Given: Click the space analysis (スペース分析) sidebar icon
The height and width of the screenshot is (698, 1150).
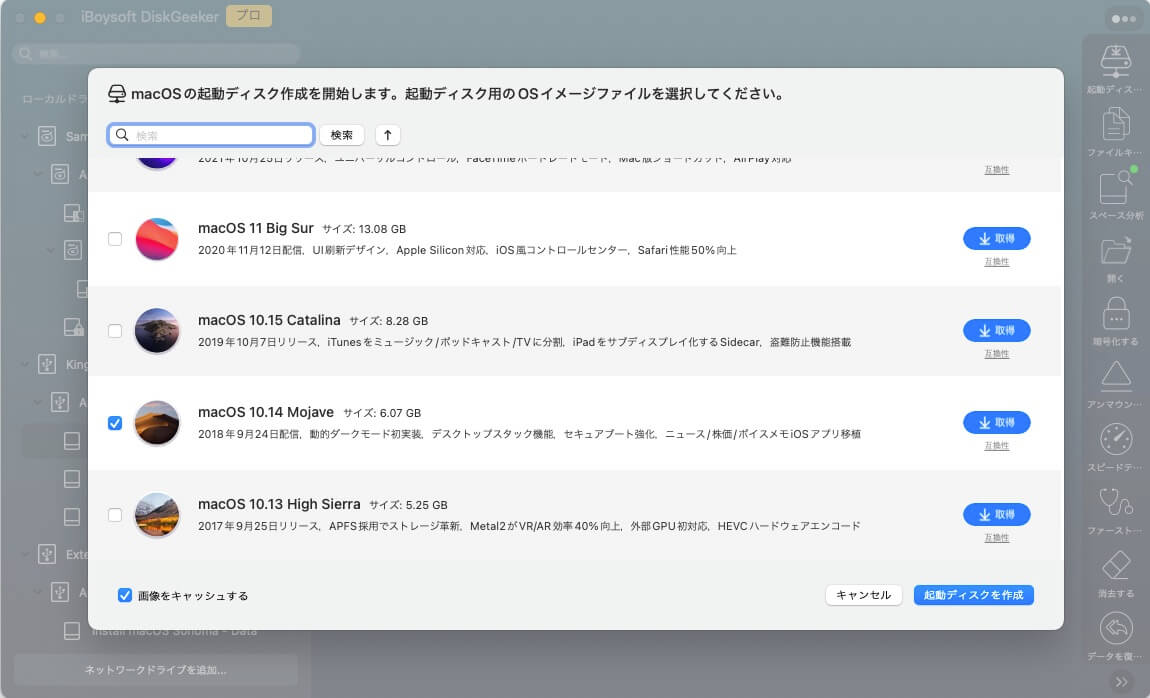Looking at the screenshot, I should pyautogui.click(x=1115, y=188).
